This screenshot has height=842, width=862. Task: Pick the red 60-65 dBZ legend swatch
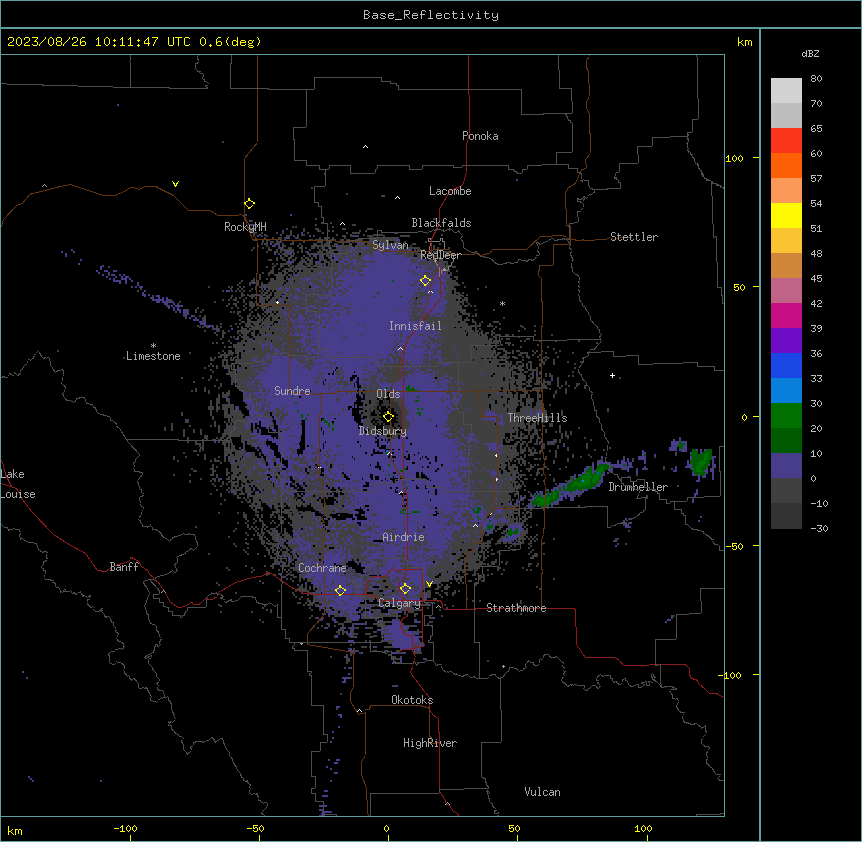[786, 140]
